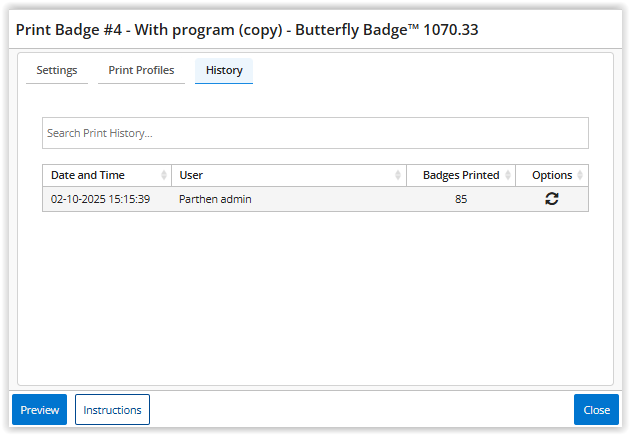The image size is (630, 435).
Task: Sort by the Date and Time header label
Action: coord(88,176)
